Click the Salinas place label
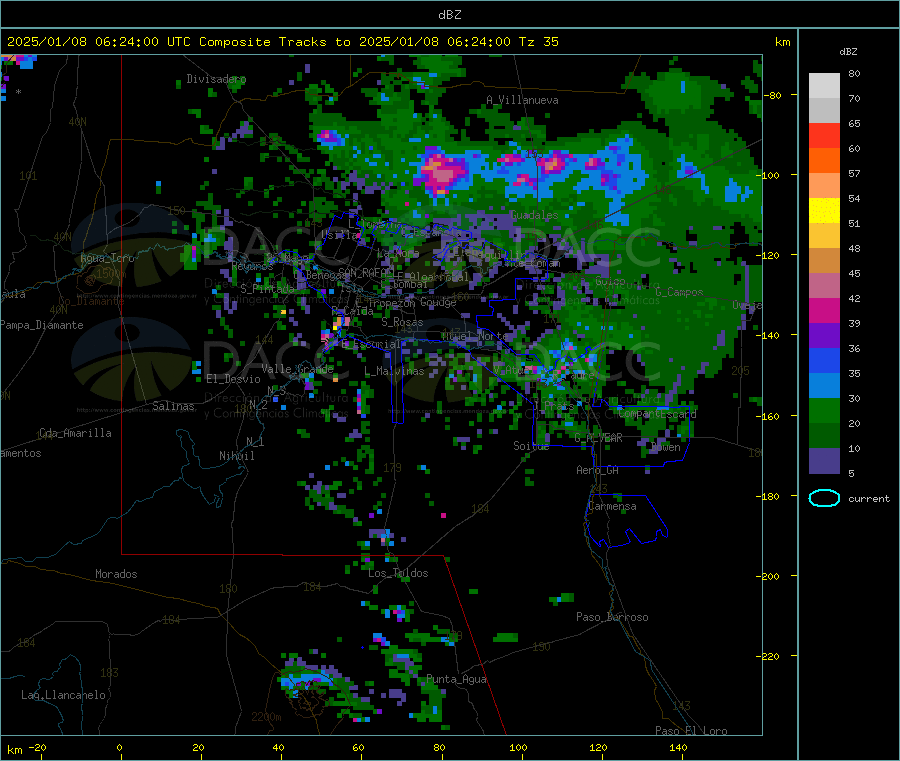900x761 pixels. (173, 406)
